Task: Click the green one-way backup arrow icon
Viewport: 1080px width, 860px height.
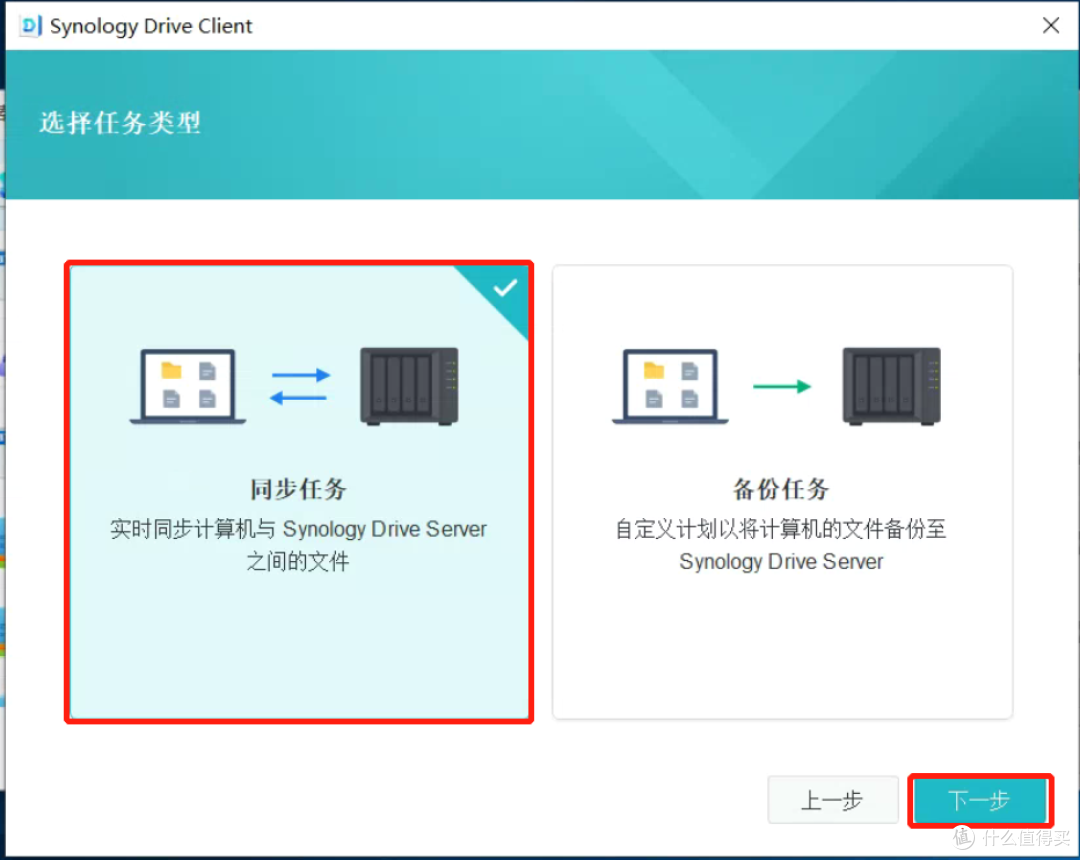Action: tap(782, 386)
